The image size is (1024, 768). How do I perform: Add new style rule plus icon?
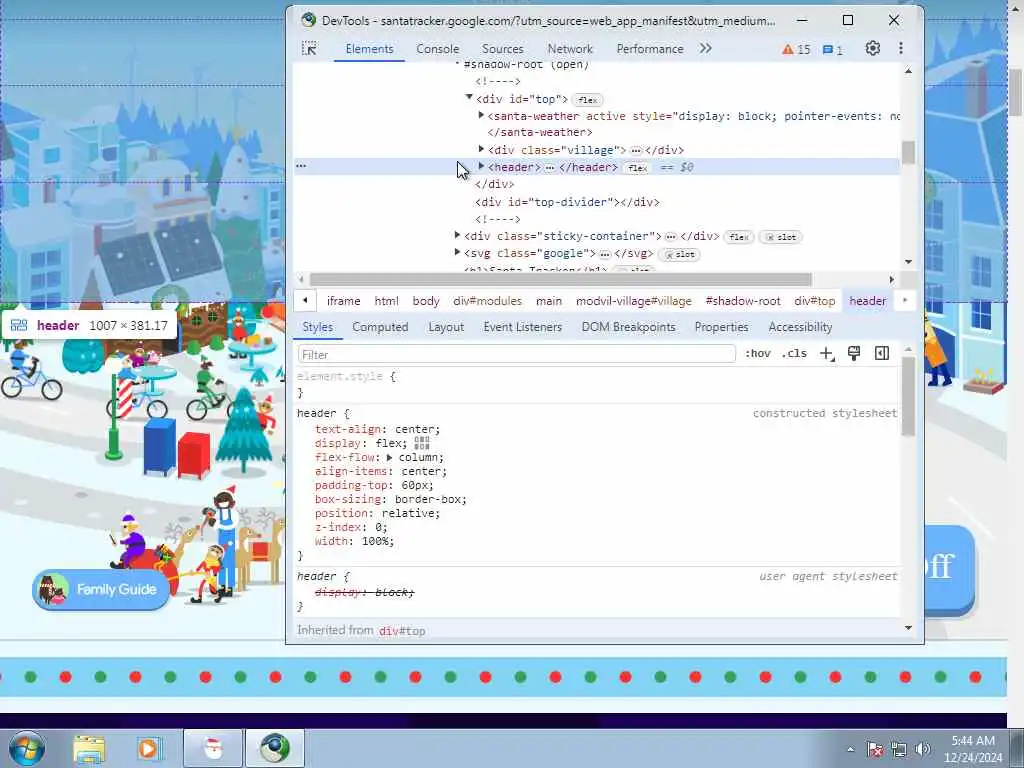tap(827, 354)
